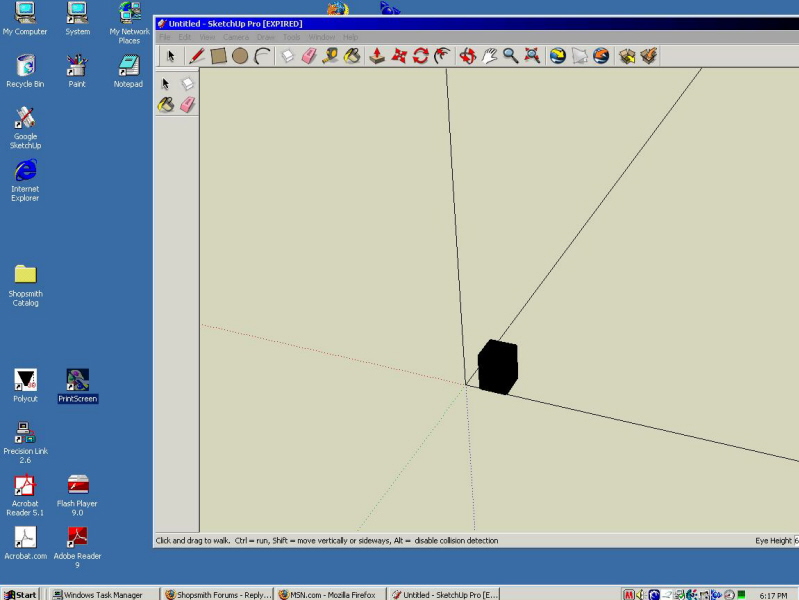Viewport: 799px width, 600px height.
Task: Pick the Circle drawing tool
Action: point(240,56)
